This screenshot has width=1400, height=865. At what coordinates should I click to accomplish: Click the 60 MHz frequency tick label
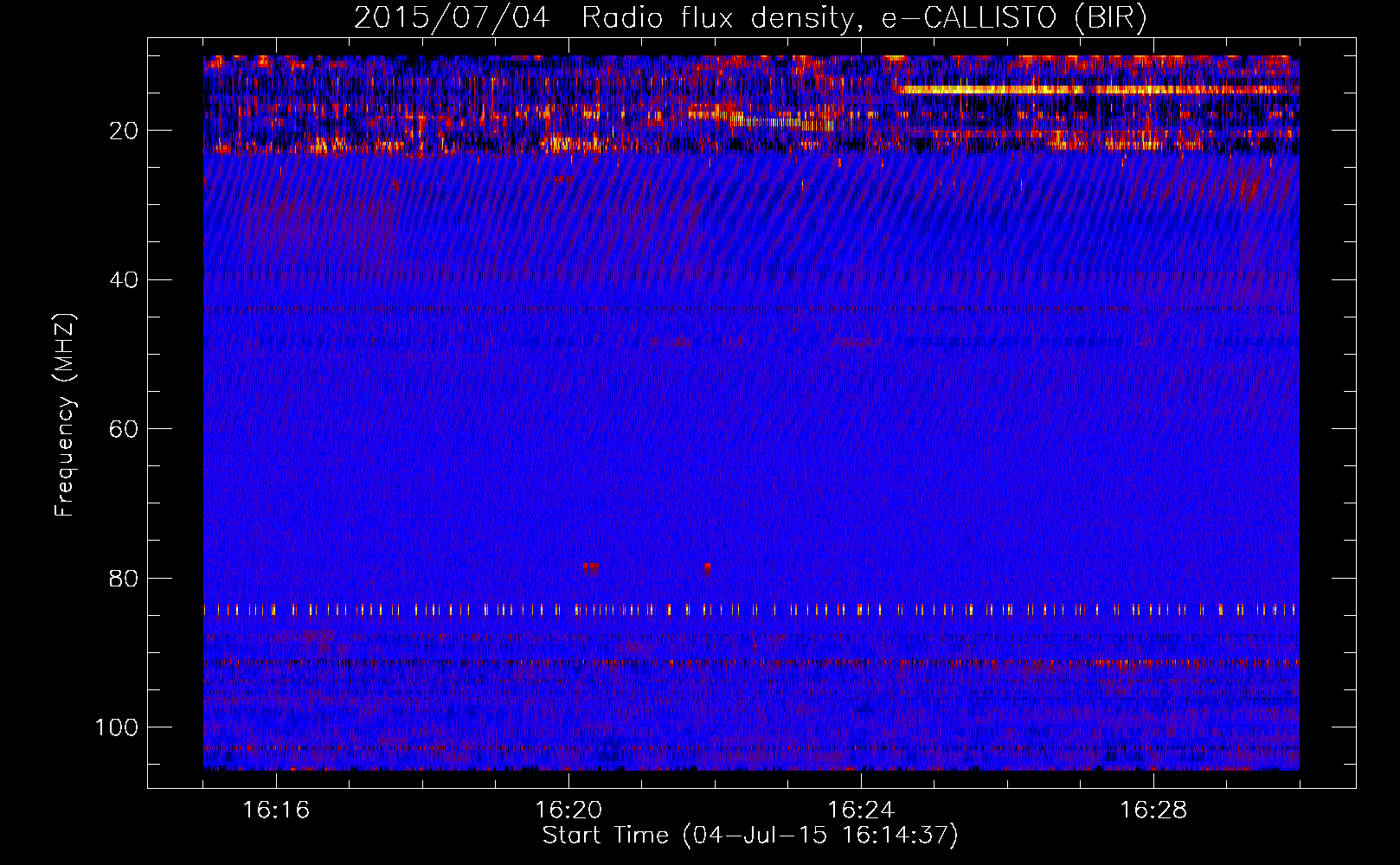[x=124, y=429]
